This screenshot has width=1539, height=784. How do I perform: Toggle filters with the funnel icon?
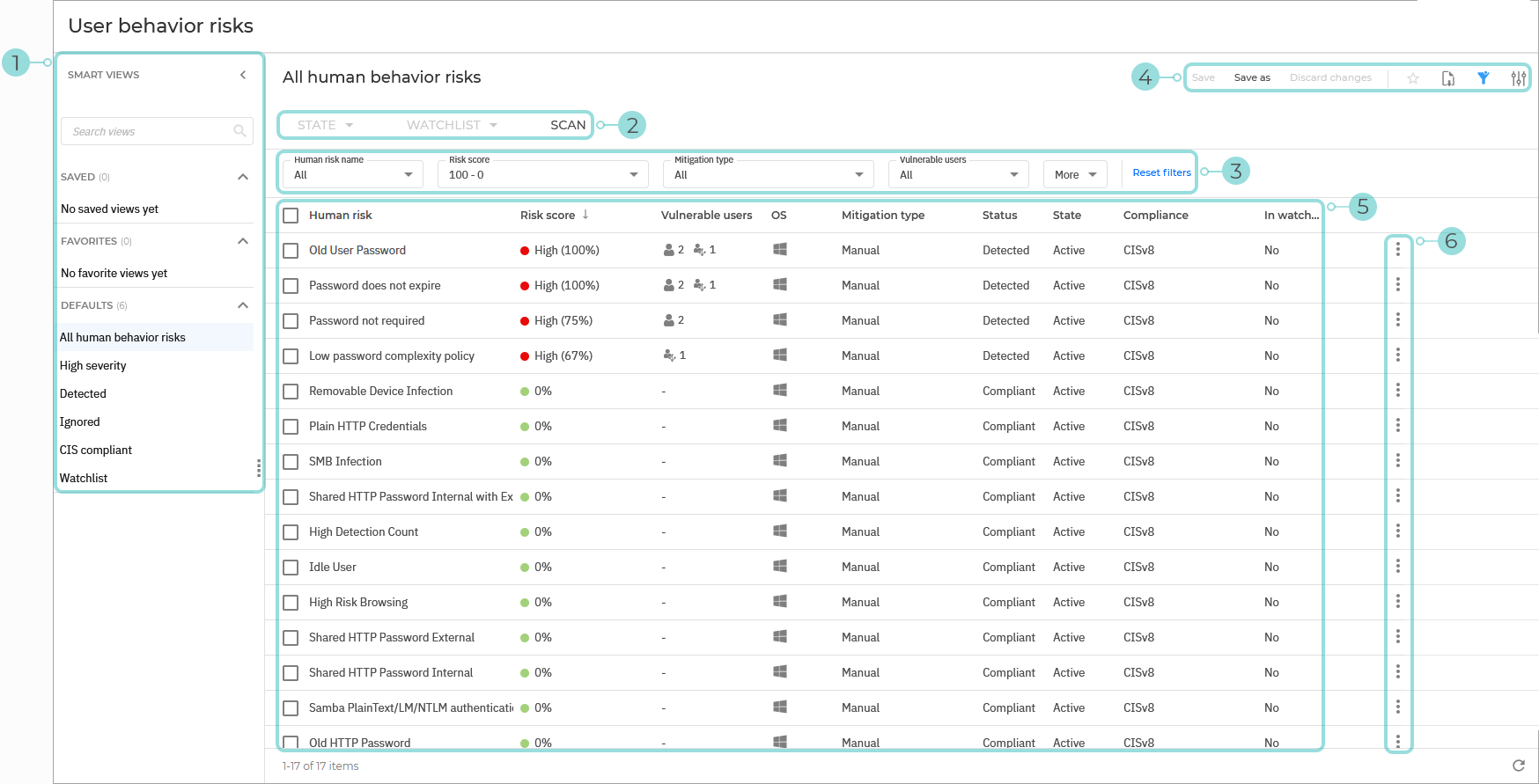(1484, 78)
